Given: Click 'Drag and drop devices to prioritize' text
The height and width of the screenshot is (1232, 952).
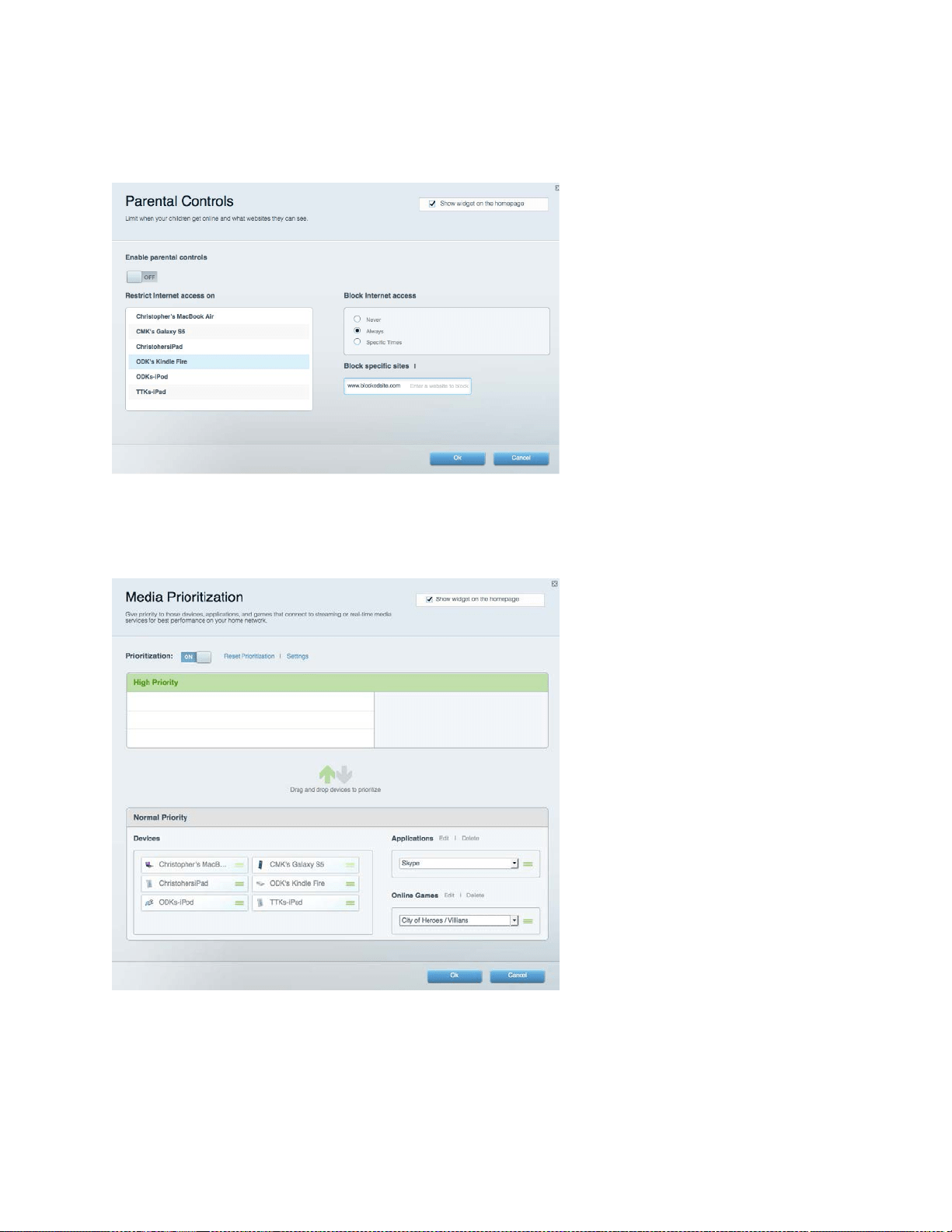Looking at the screenshot, I should (x=336, y=790).
